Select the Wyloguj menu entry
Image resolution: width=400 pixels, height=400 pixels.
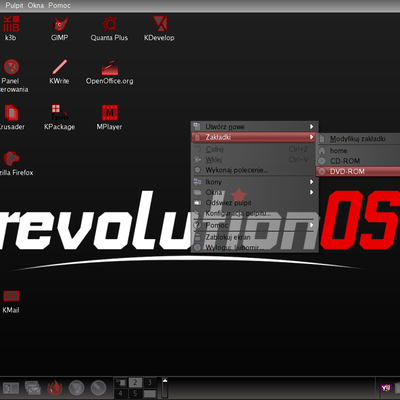(255, 247)
